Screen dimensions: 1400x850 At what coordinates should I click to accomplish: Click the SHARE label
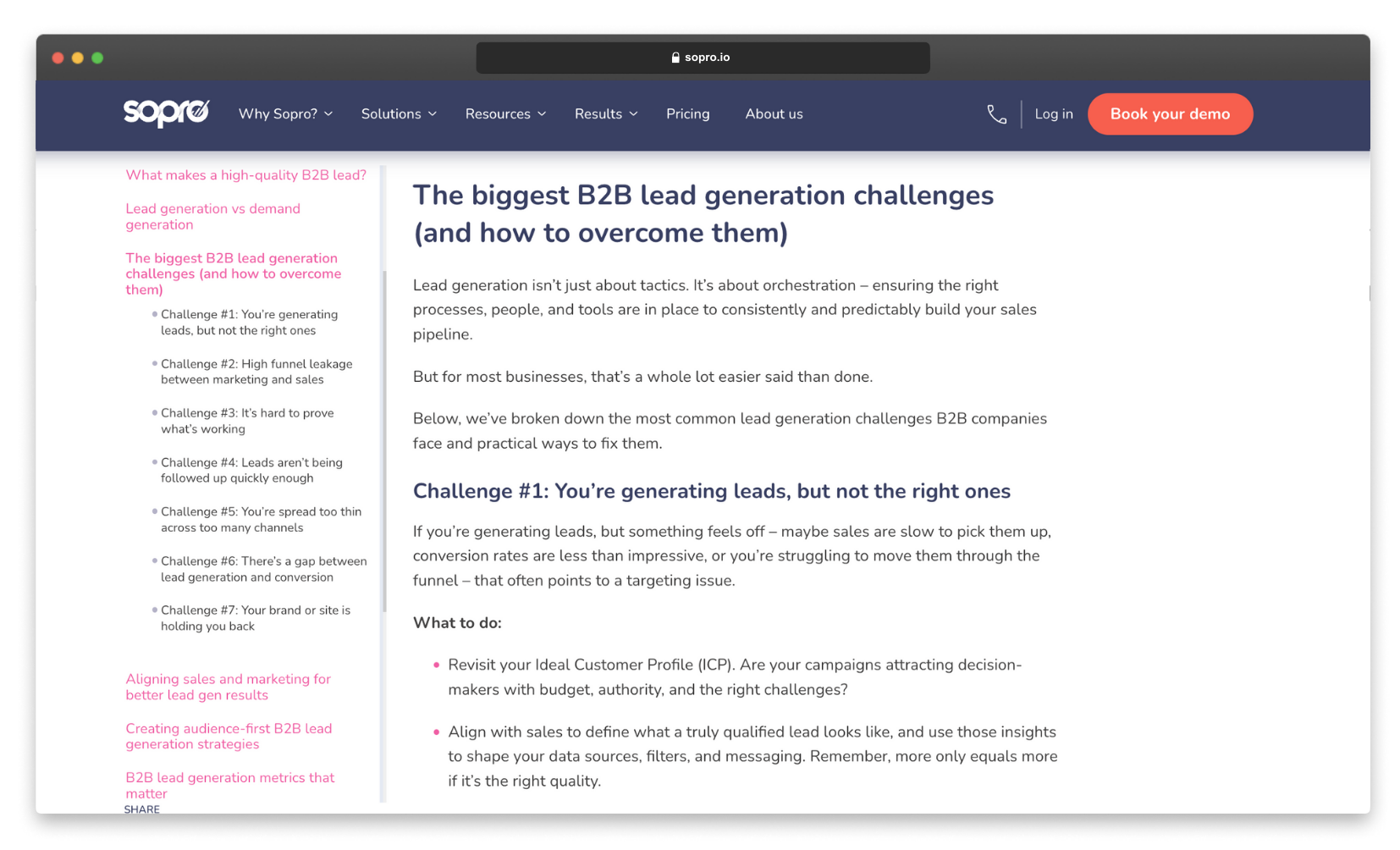pyautogui.click(x=141, y=809)
